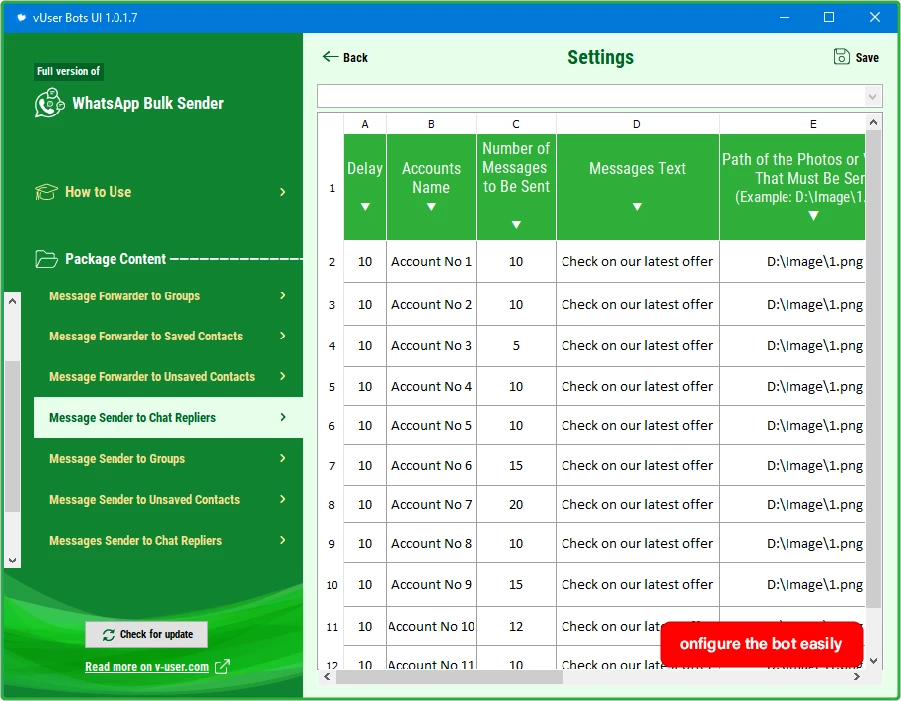
Task: Click the table horizontal scrollbar thumb
Action: click(449, 677)
